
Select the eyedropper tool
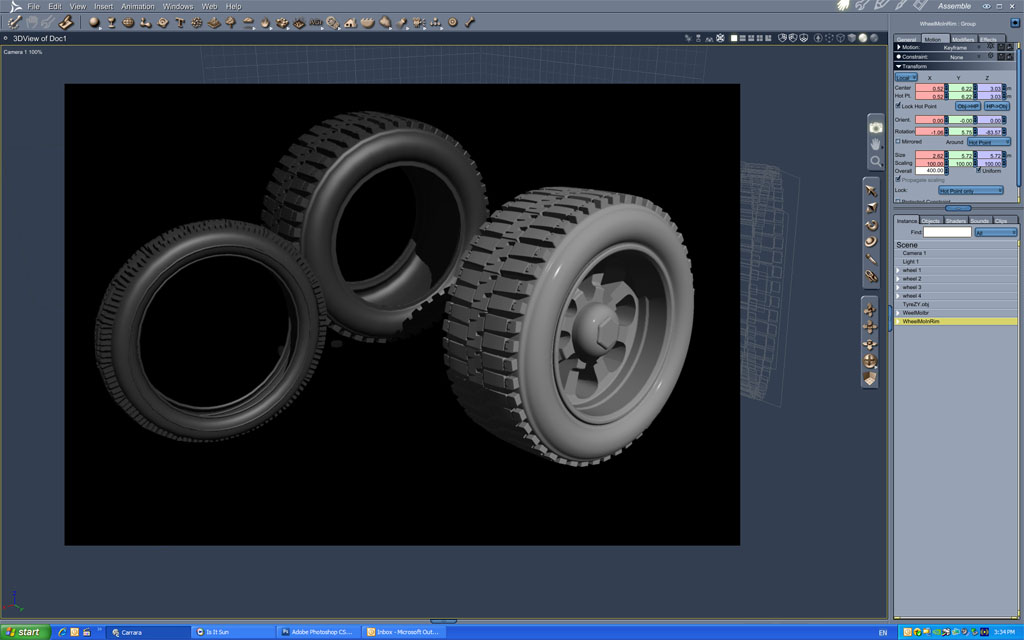(871, 259)
